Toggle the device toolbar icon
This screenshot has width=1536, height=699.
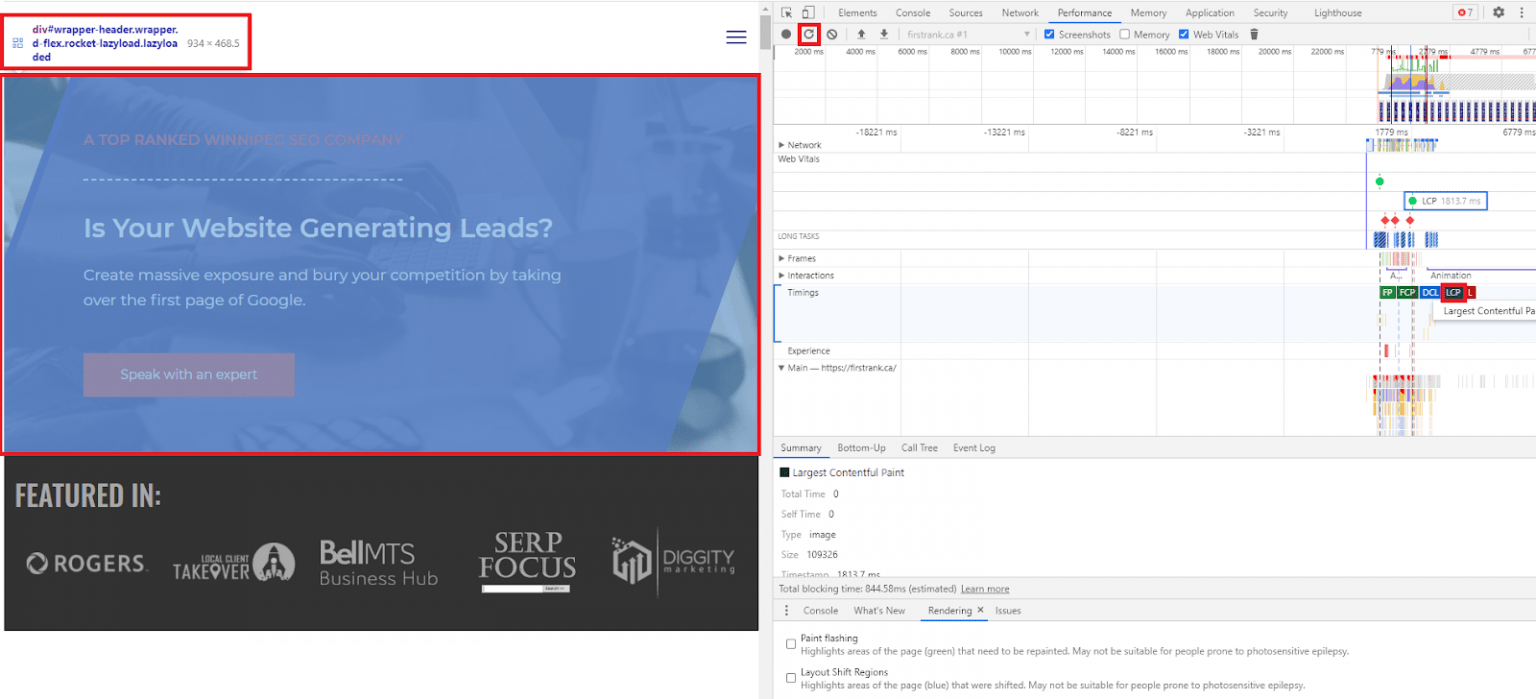pyautogui.click(x=807, y=13)
